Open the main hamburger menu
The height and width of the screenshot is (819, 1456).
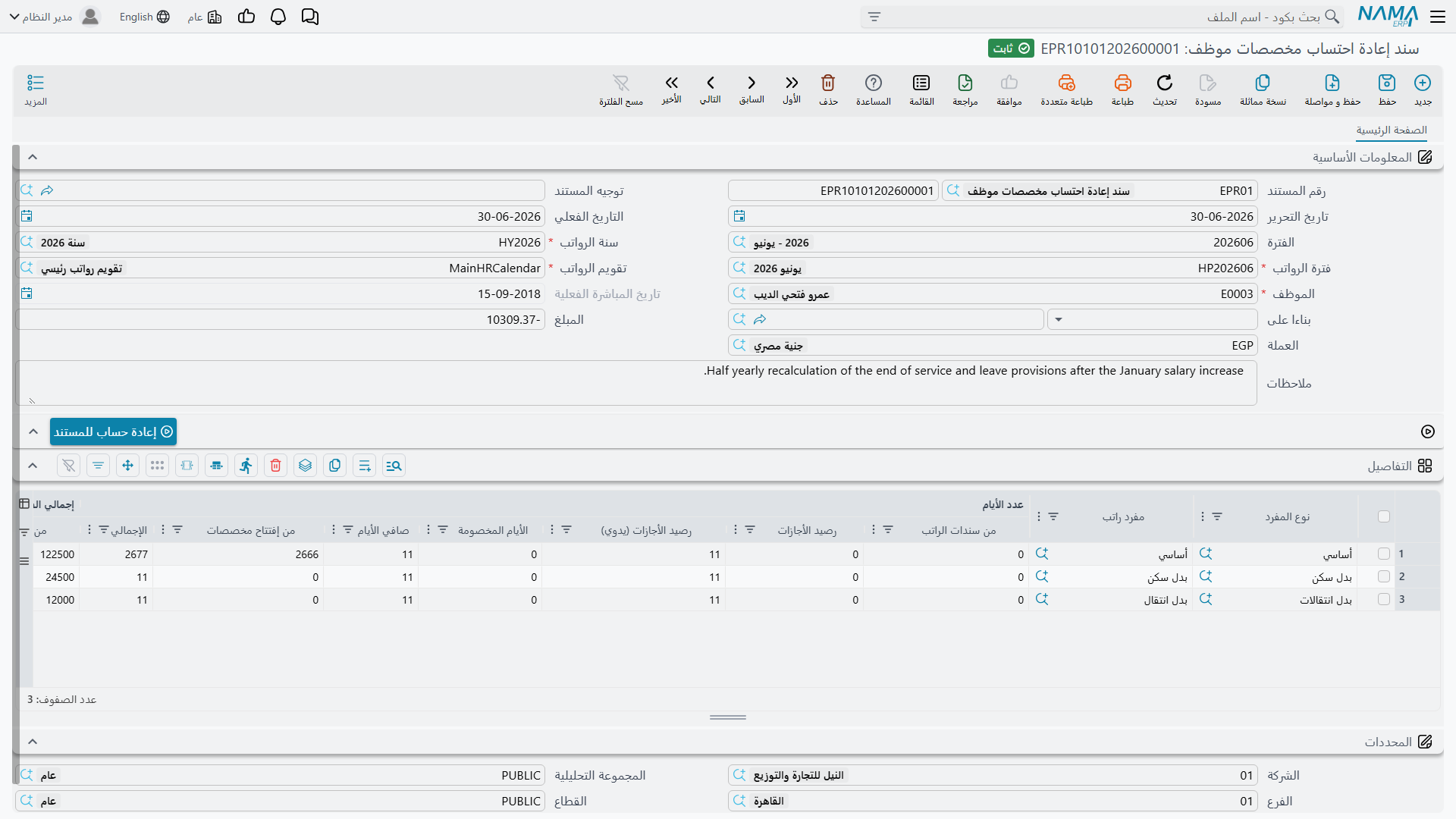1438,17
